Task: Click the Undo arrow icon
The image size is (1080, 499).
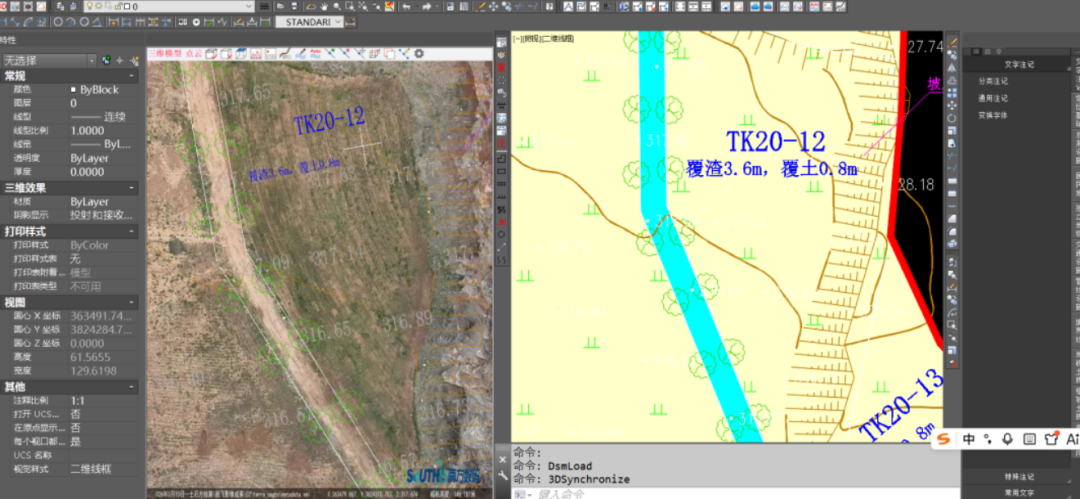Action: 406,6
